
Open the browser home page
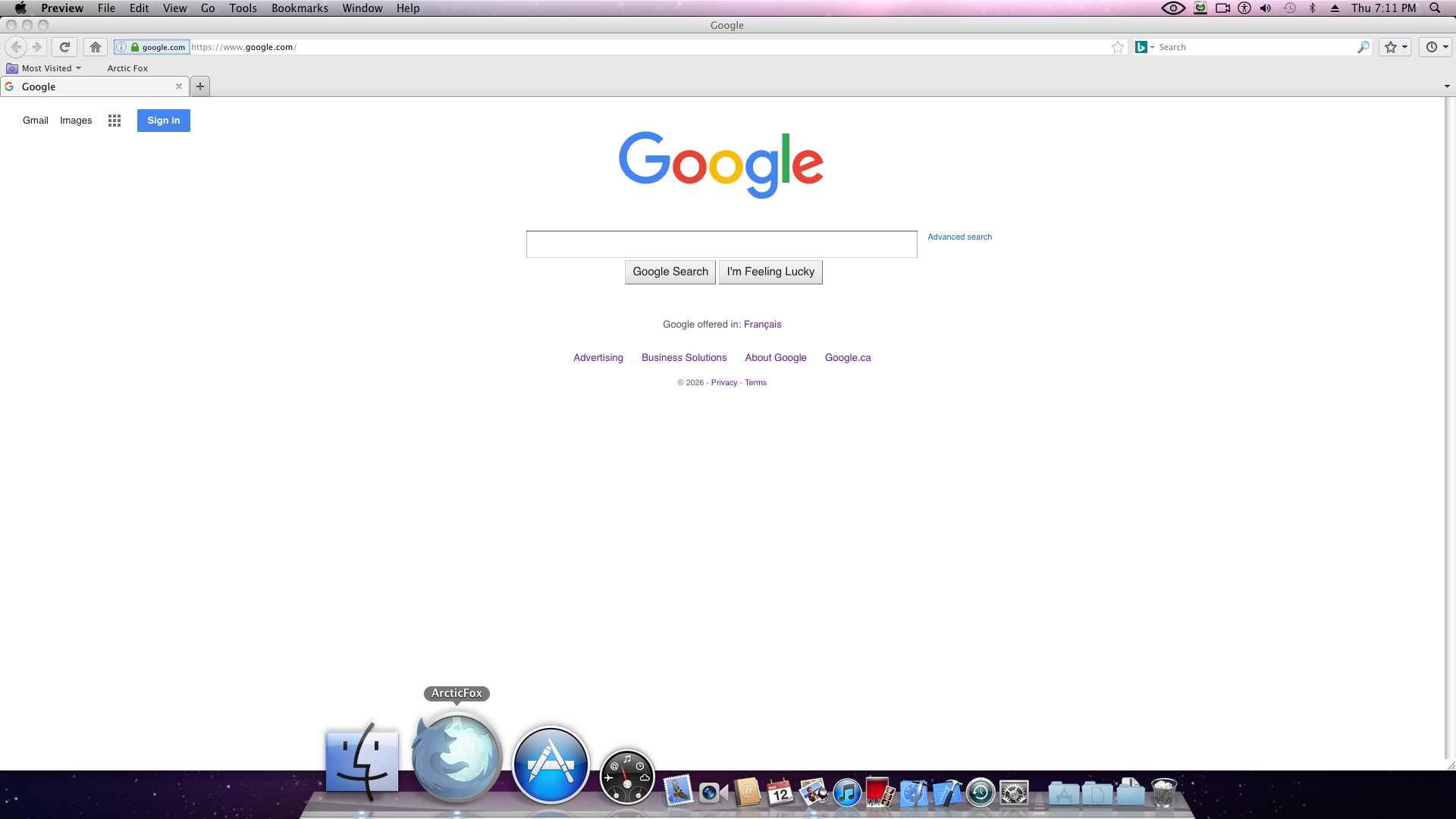96,47
